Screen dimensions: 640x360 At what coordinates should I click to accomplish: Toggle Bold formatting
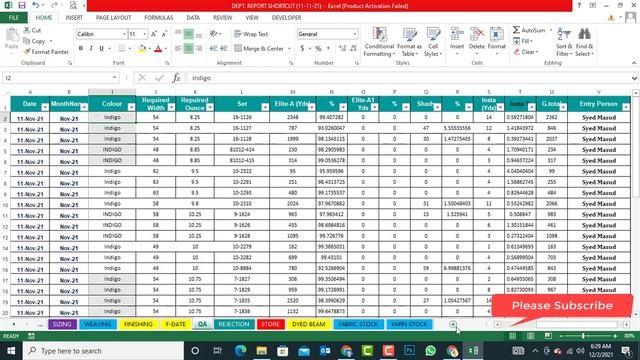point(81,49)
